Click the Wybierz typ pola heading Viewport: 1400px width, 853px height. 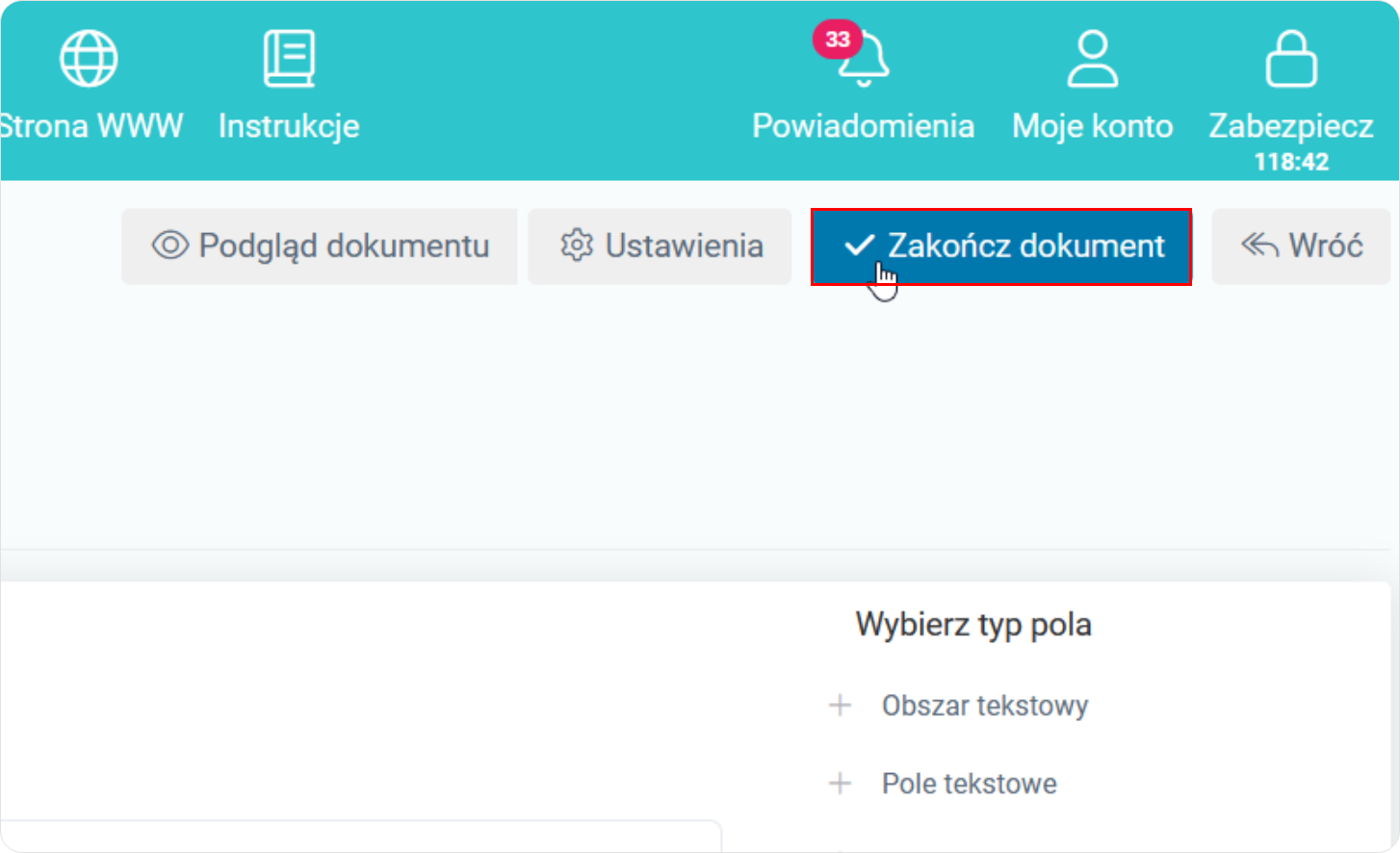pyautogui.click(x=973, y=625)
